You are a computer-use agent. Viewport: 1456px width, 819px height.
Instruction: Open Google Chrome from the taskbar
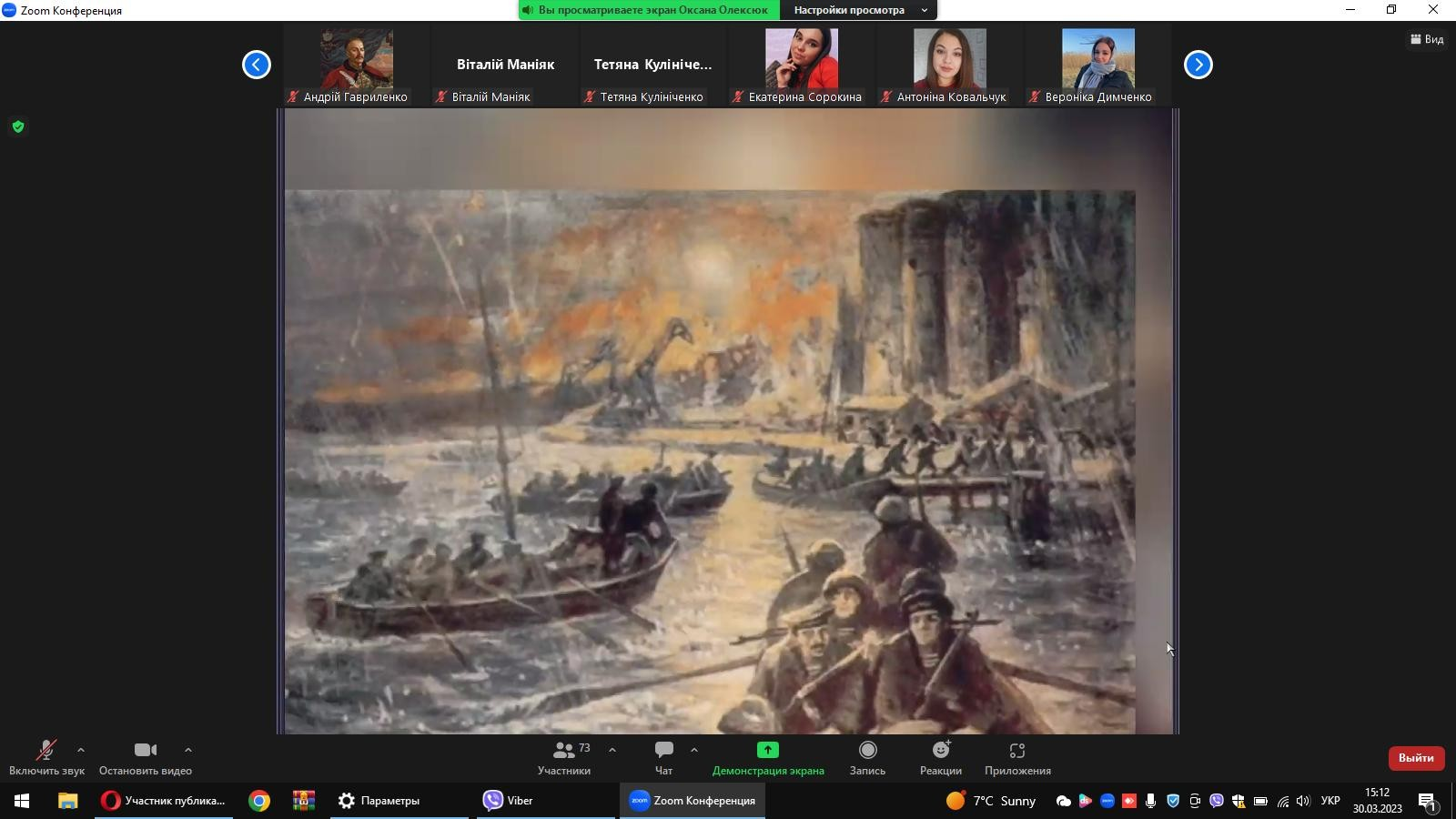[x=259, y=801]
